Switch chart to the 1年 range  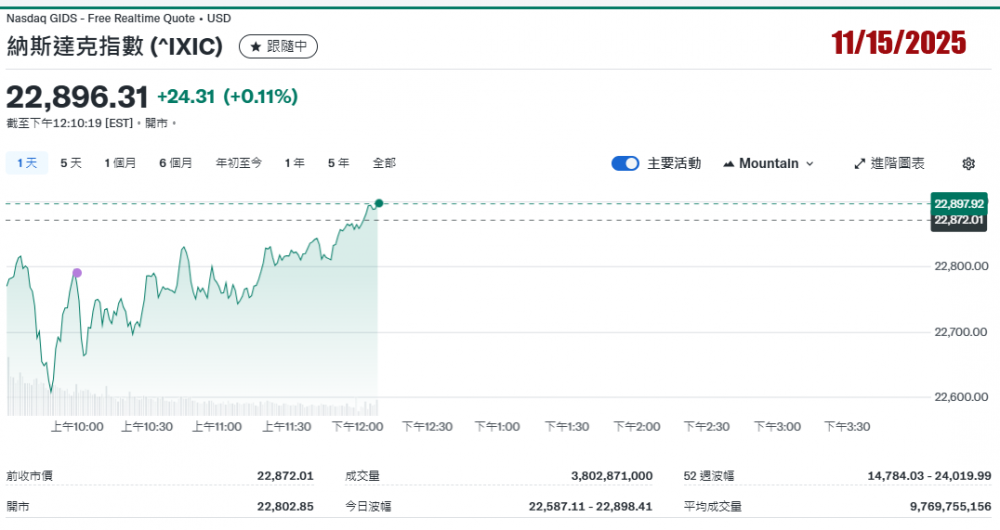click(x=294, y=163)
